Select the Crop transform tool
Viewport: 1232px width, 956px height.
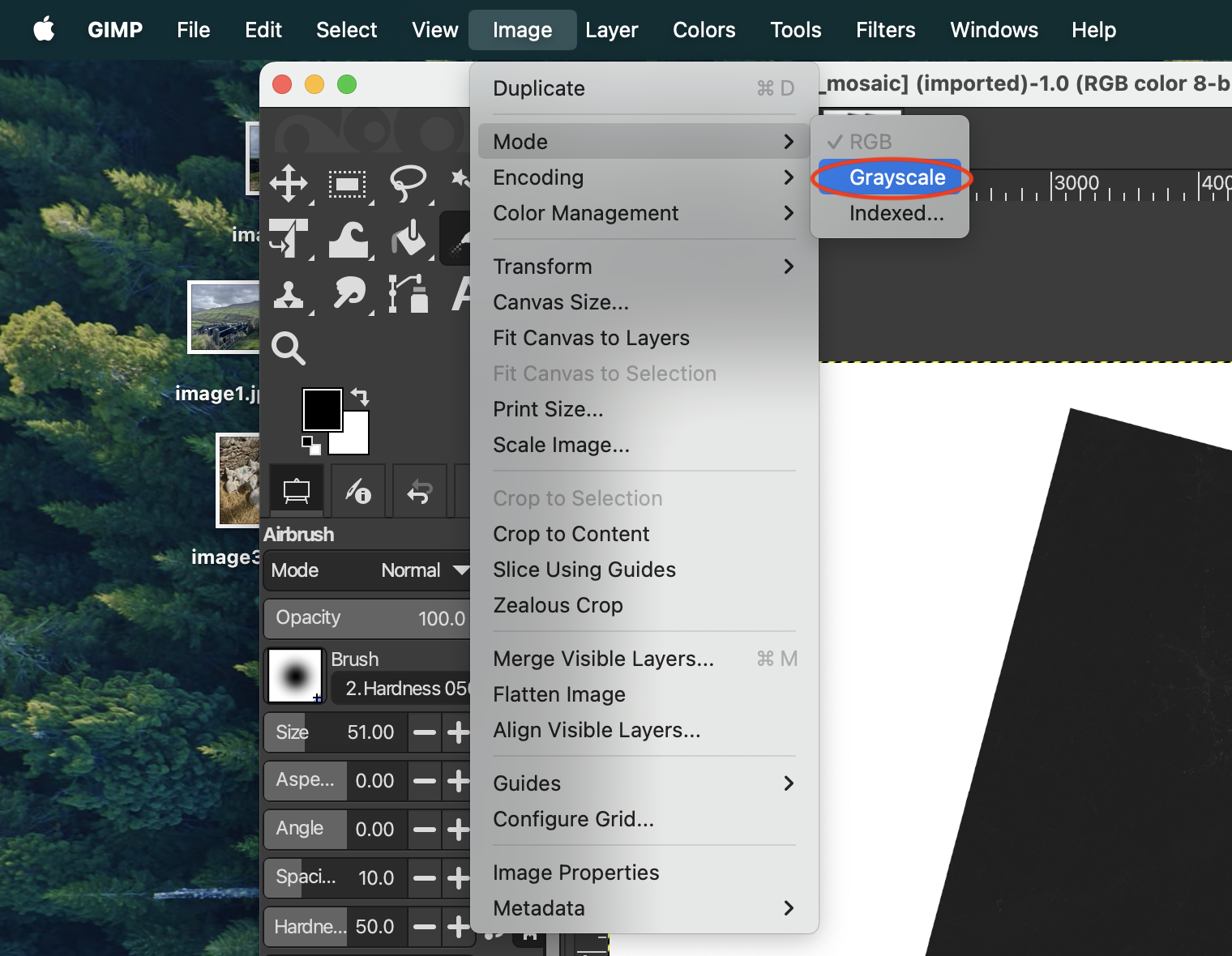click(289, 238)
